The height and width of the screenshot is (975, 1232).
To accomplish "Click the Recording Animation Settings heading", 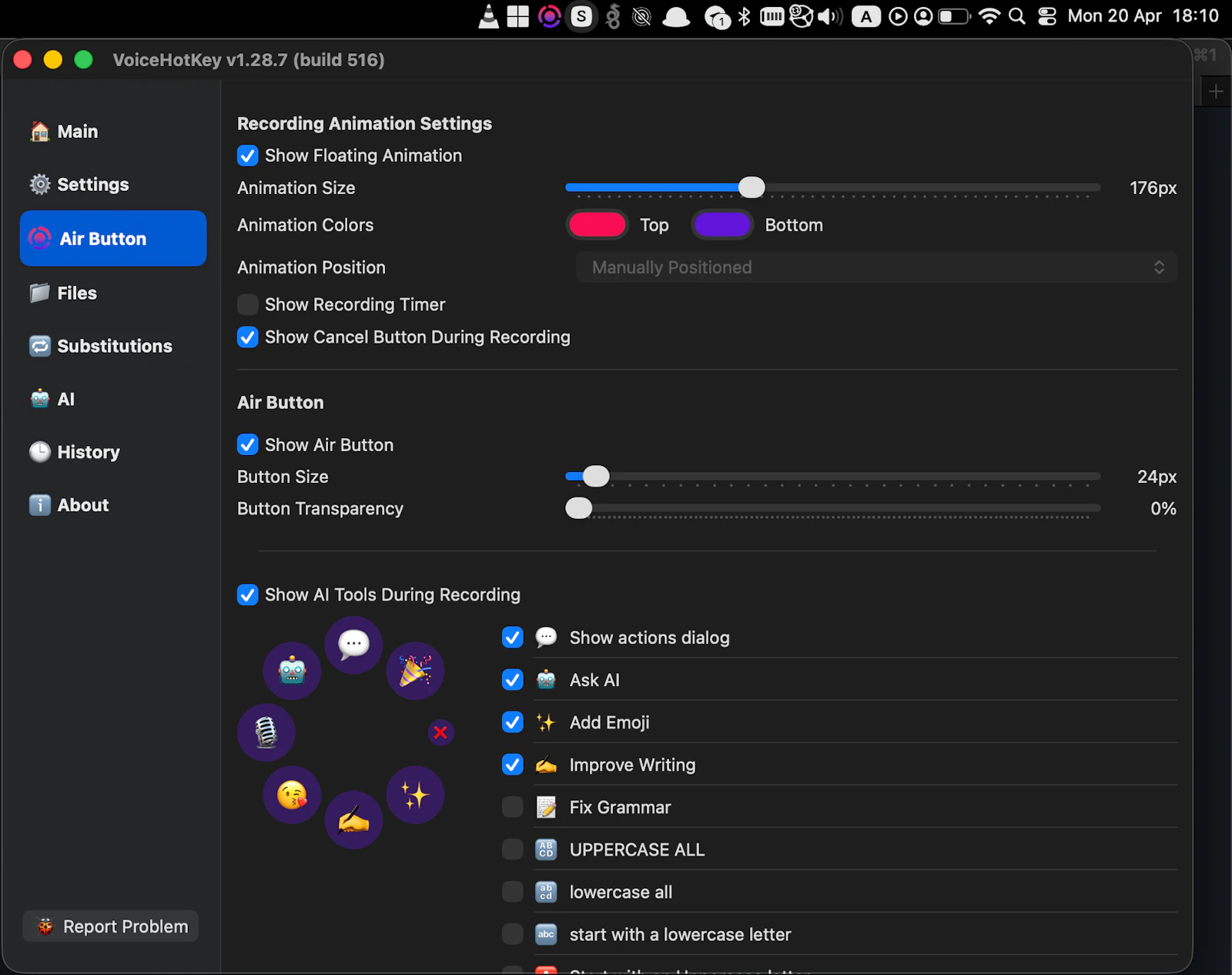I will [364, 124].
